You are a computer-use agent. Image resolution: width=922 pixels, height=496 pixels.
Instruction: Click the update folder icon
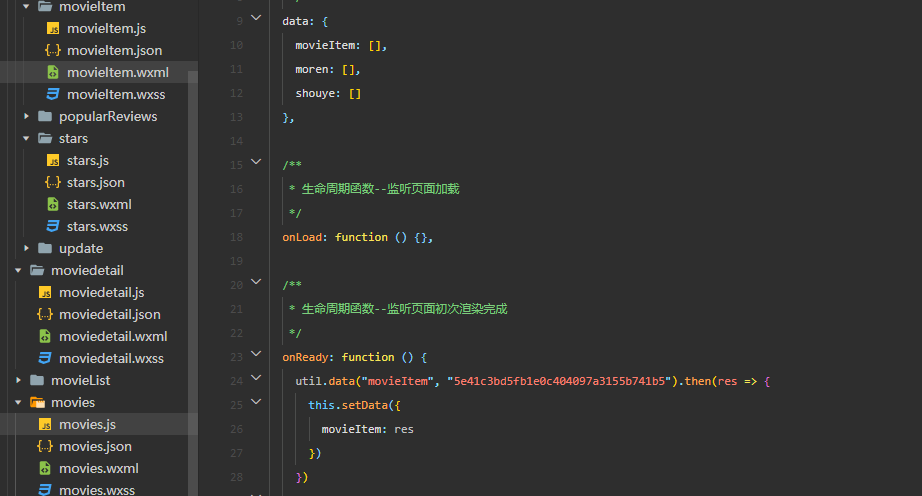(45, 248)
